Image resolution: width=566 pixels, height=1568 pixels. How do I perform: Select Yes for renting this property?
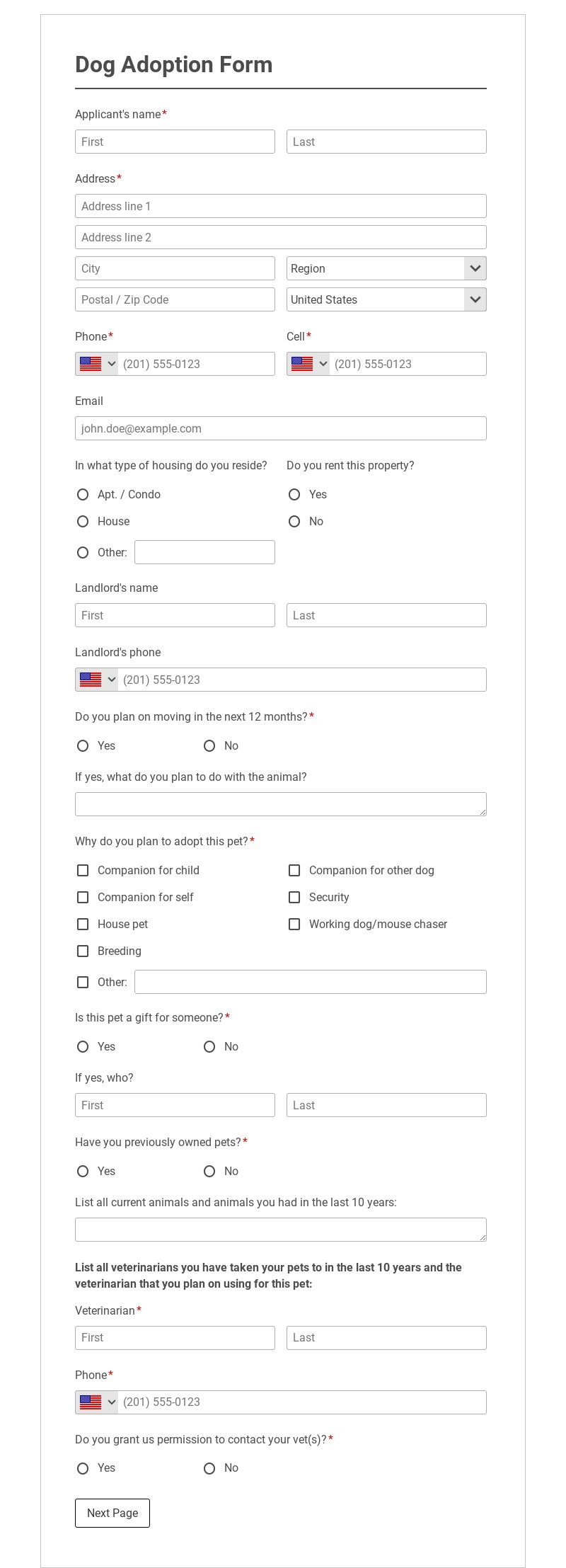coord(294,494)
